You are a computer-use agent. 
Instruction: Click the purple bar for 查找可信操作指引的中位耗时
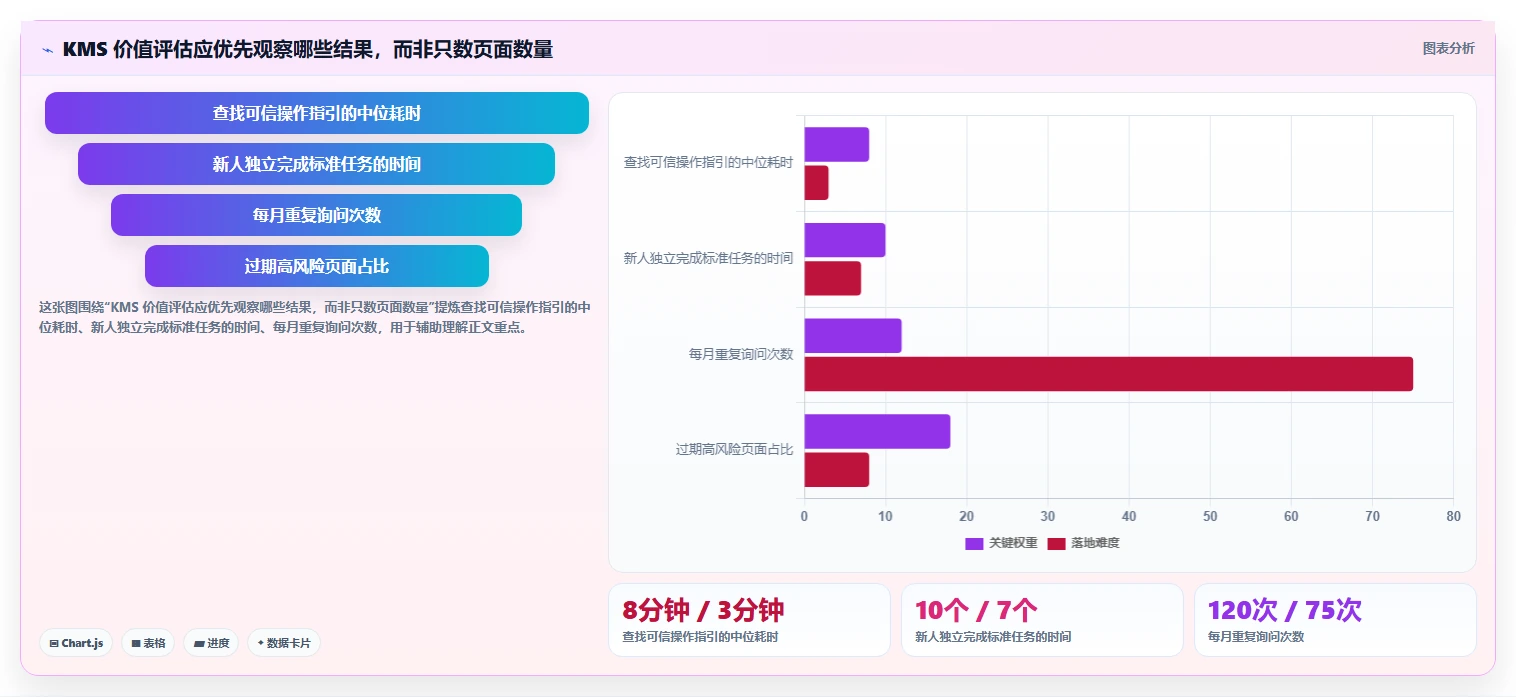[x=837, y=144]
